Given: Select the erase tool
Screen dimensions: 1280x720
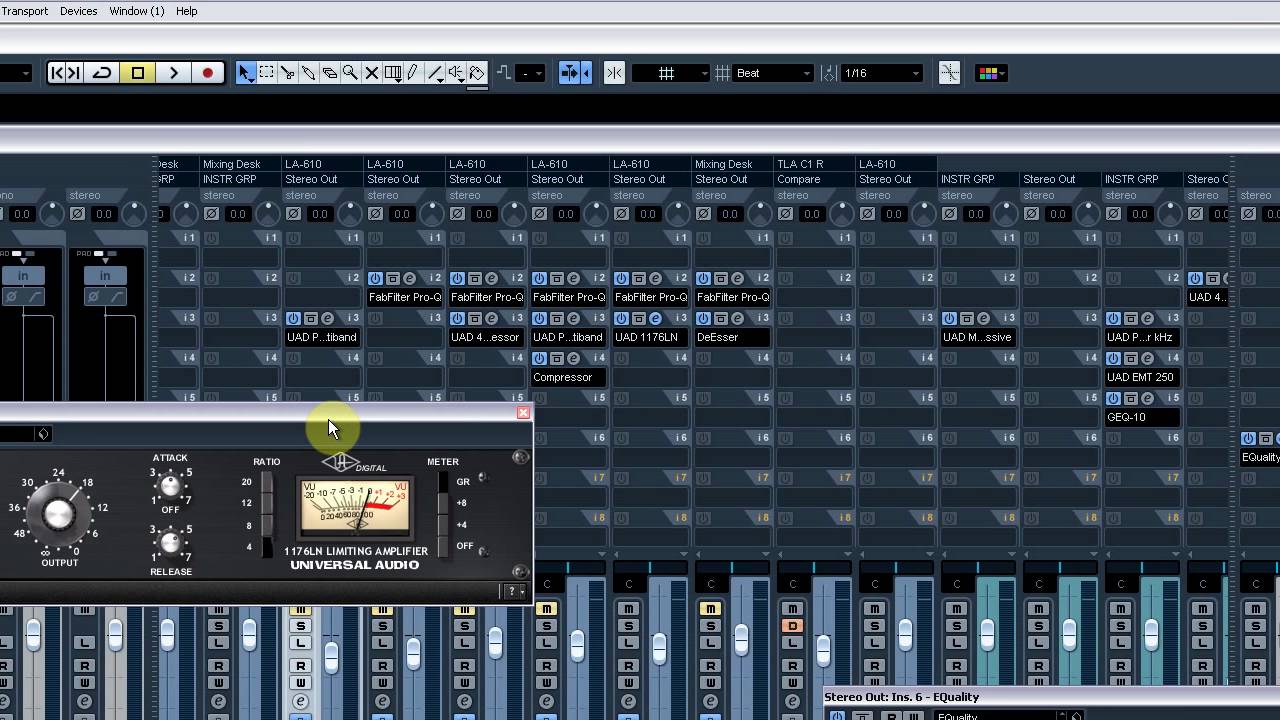Looking at the screenshot, I should pyautogui.click(x=330, y=73).
